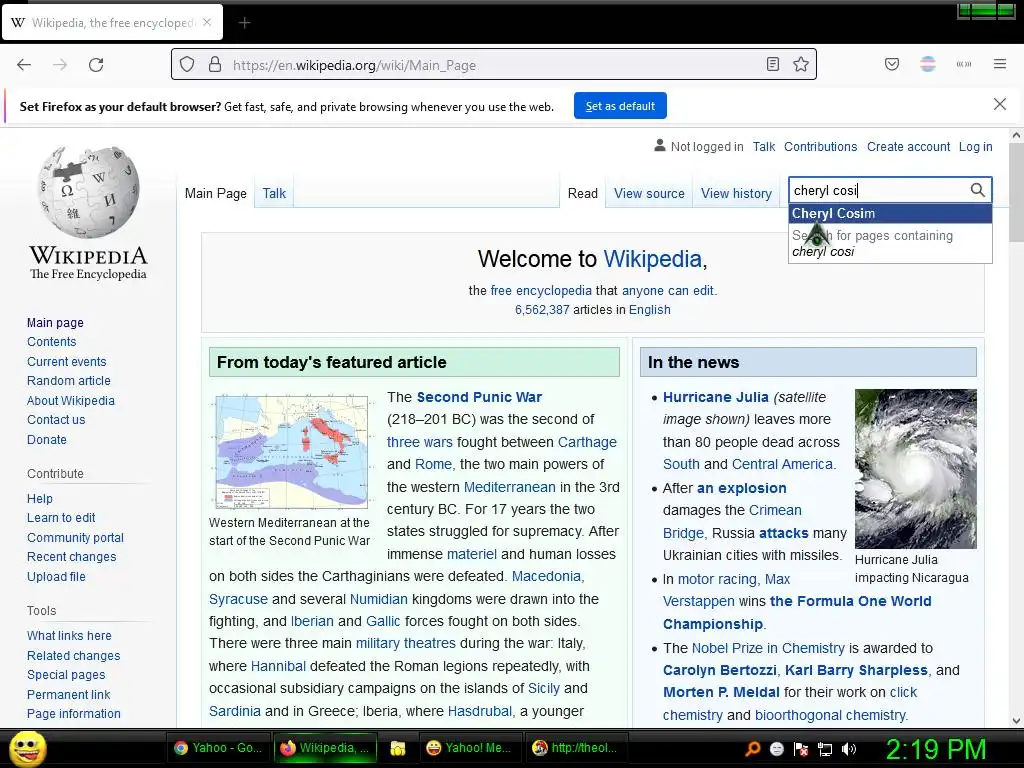Switch to the View source tab

click(649, 193)
